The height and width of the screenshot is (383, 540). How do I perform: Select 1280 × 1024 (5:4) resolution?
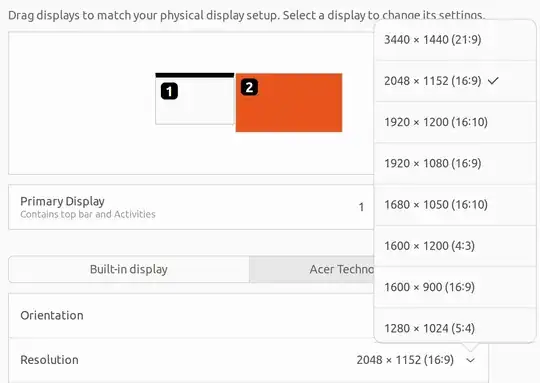(455, 328)
